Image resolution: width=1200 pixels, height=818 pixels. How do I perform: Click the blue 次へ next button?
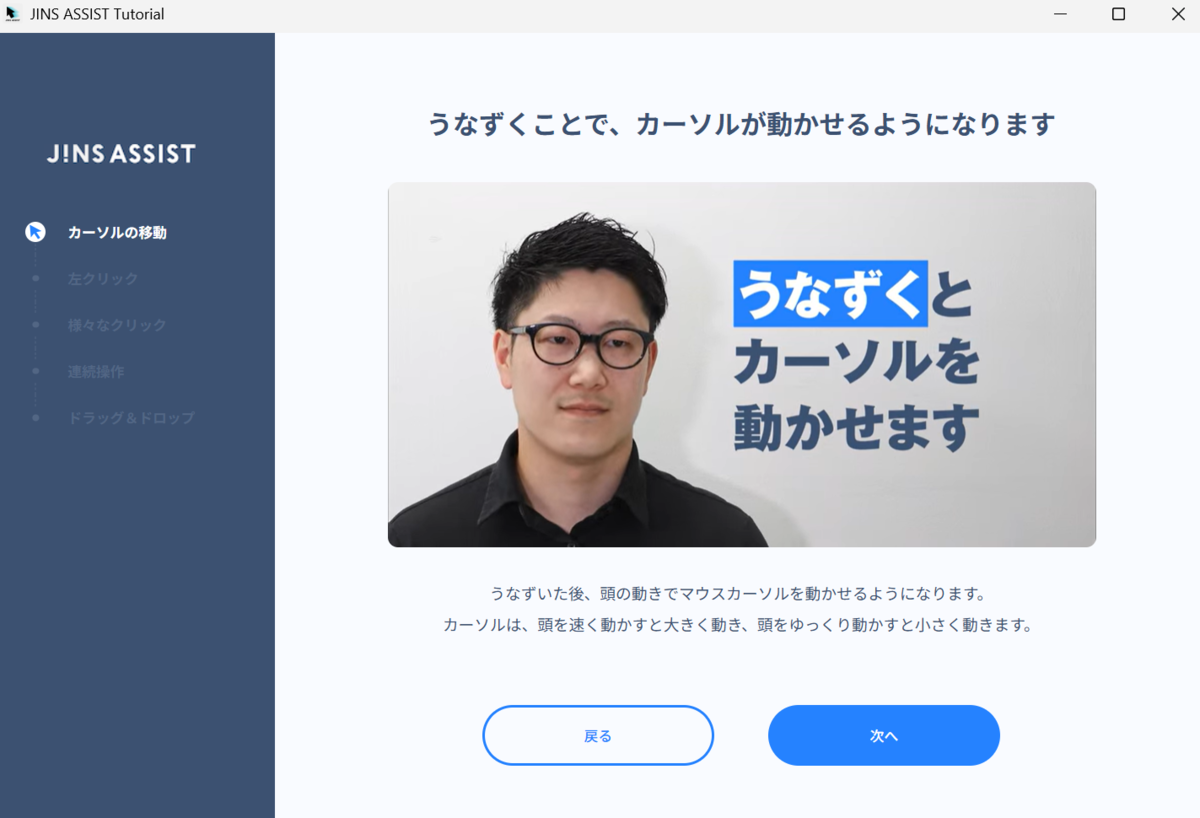(884, 735)
